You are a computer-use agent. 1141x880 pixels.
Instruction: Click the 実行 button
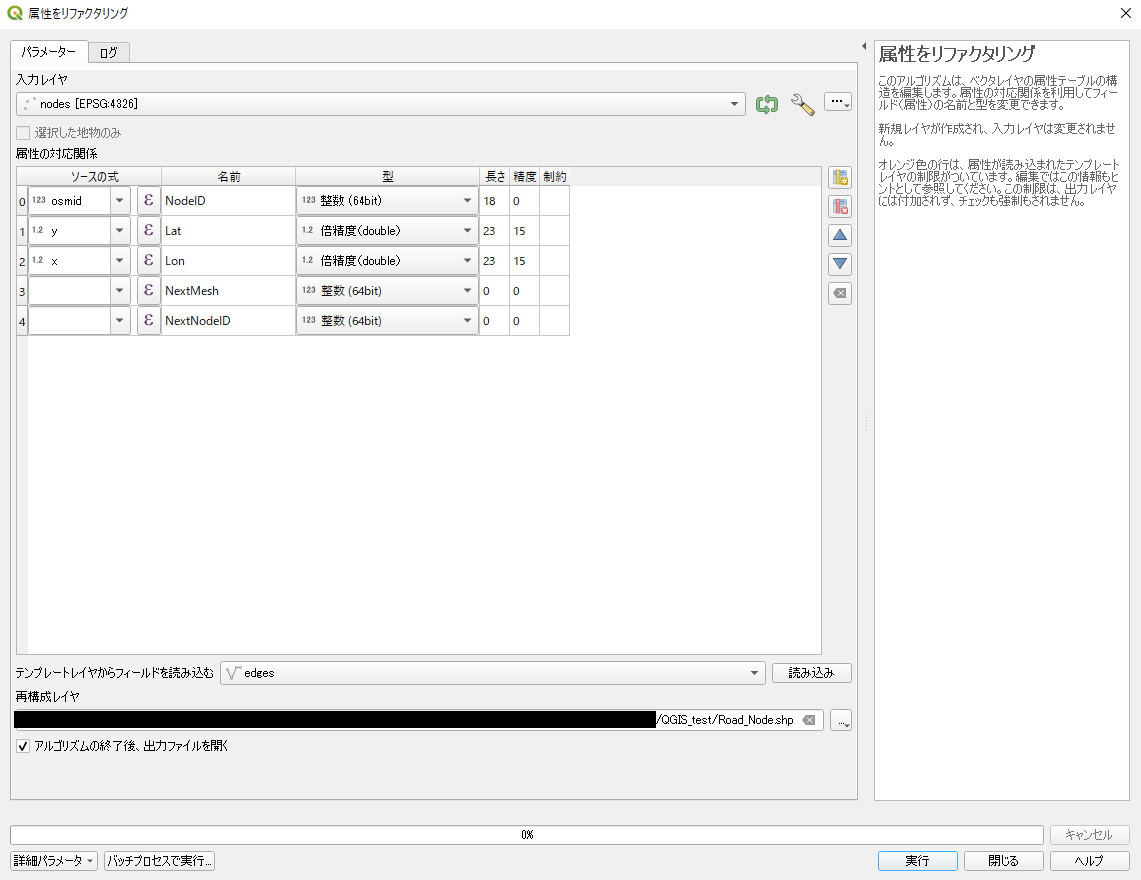pyautogui.click(x=917, y=861)
